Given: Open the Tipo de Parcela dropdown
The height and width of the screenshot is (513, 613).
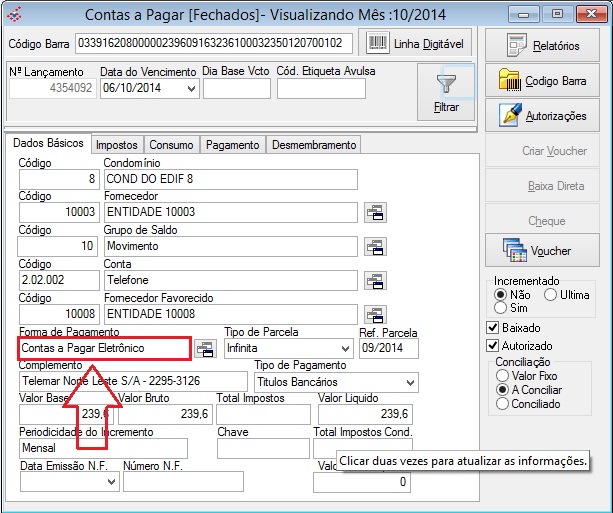Looking at the screenshot, I should [x=345, y=348].
